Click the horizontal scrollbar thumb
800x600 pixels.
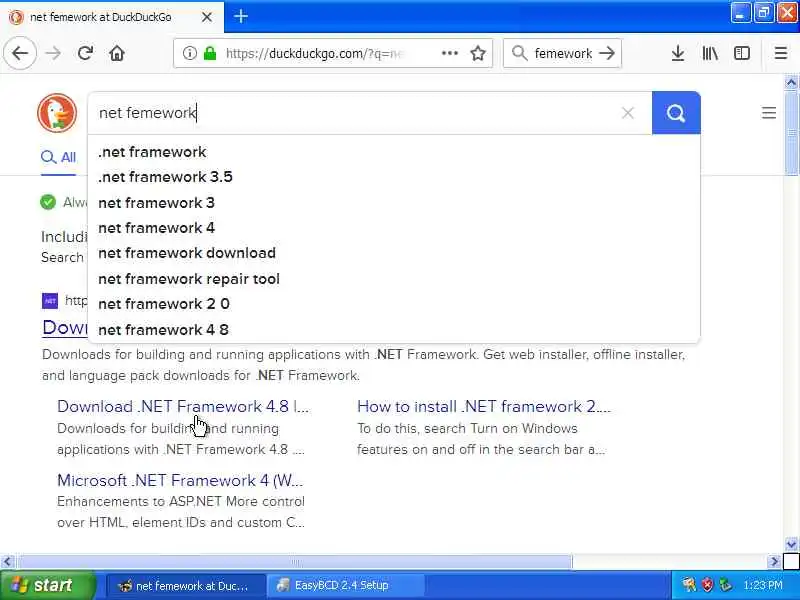pyautogui.click(x=295, y=562)
